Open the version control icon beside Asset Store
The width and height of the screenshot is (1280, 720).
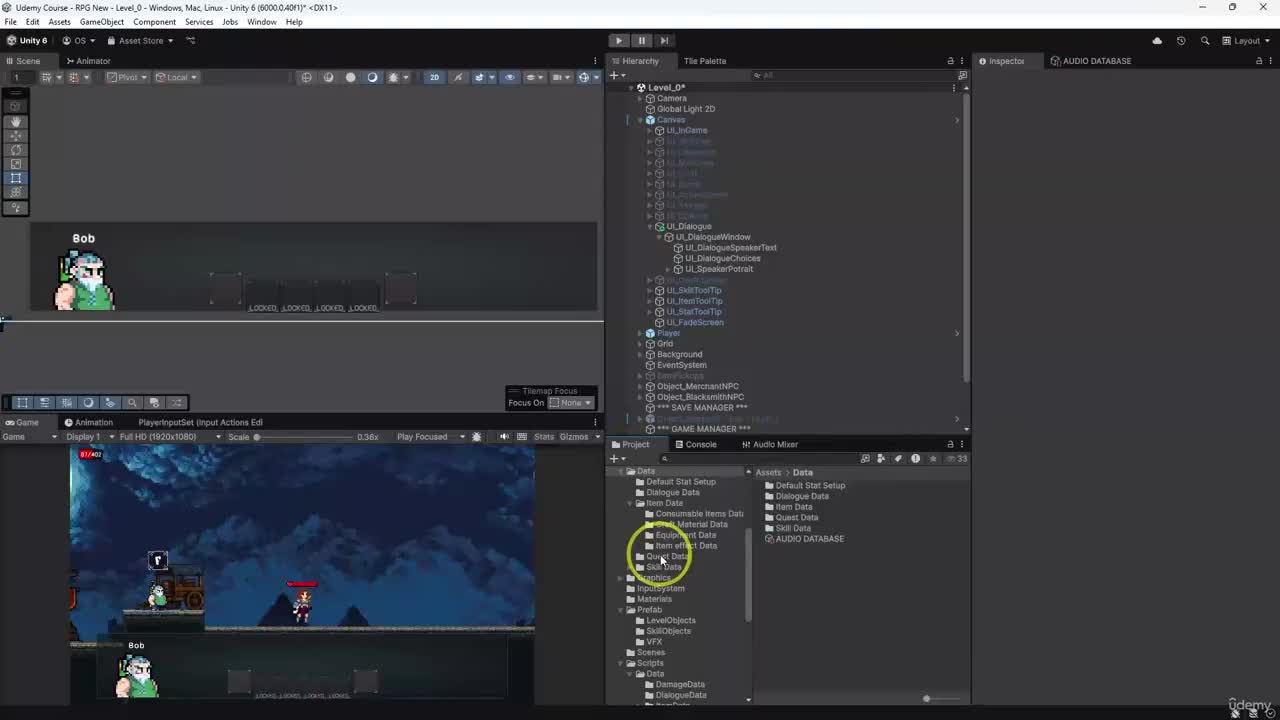click(x=191, y=41)
